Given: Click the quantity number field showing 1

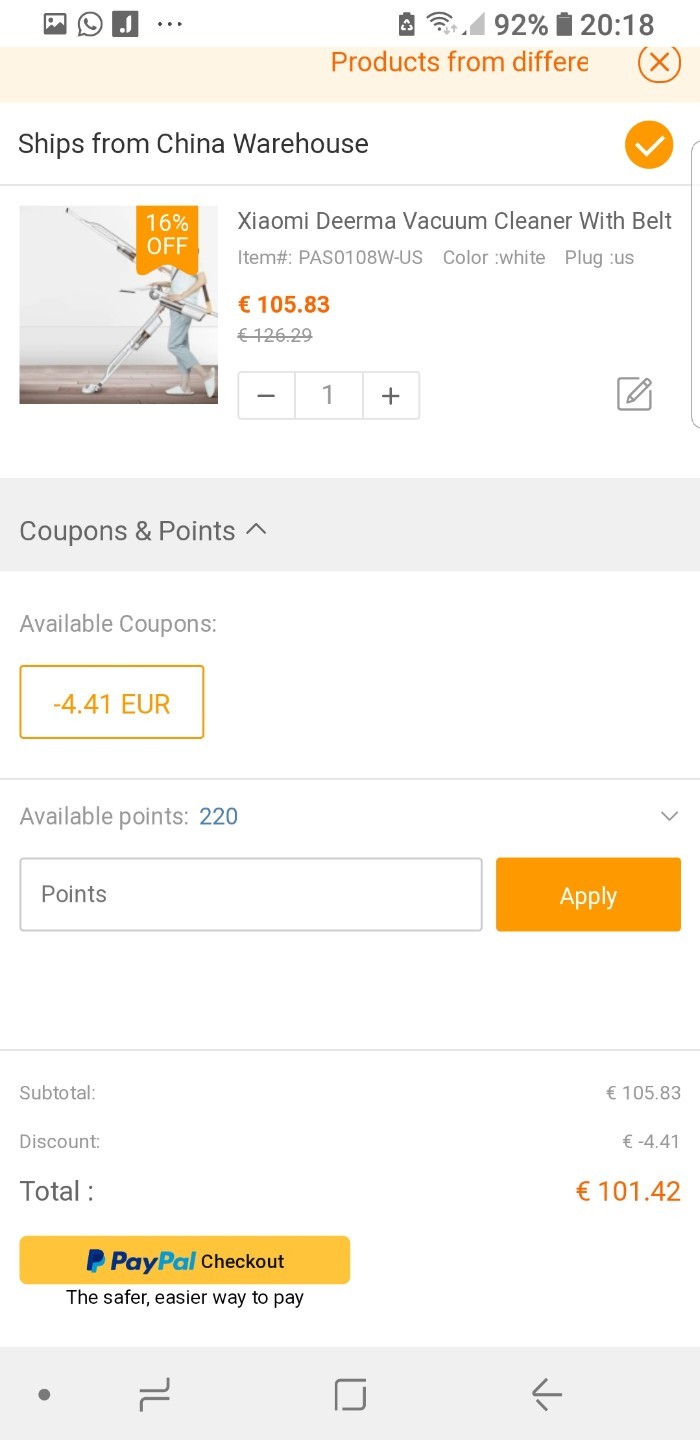Looking at the screenshot, I should (x=328, y=396).
